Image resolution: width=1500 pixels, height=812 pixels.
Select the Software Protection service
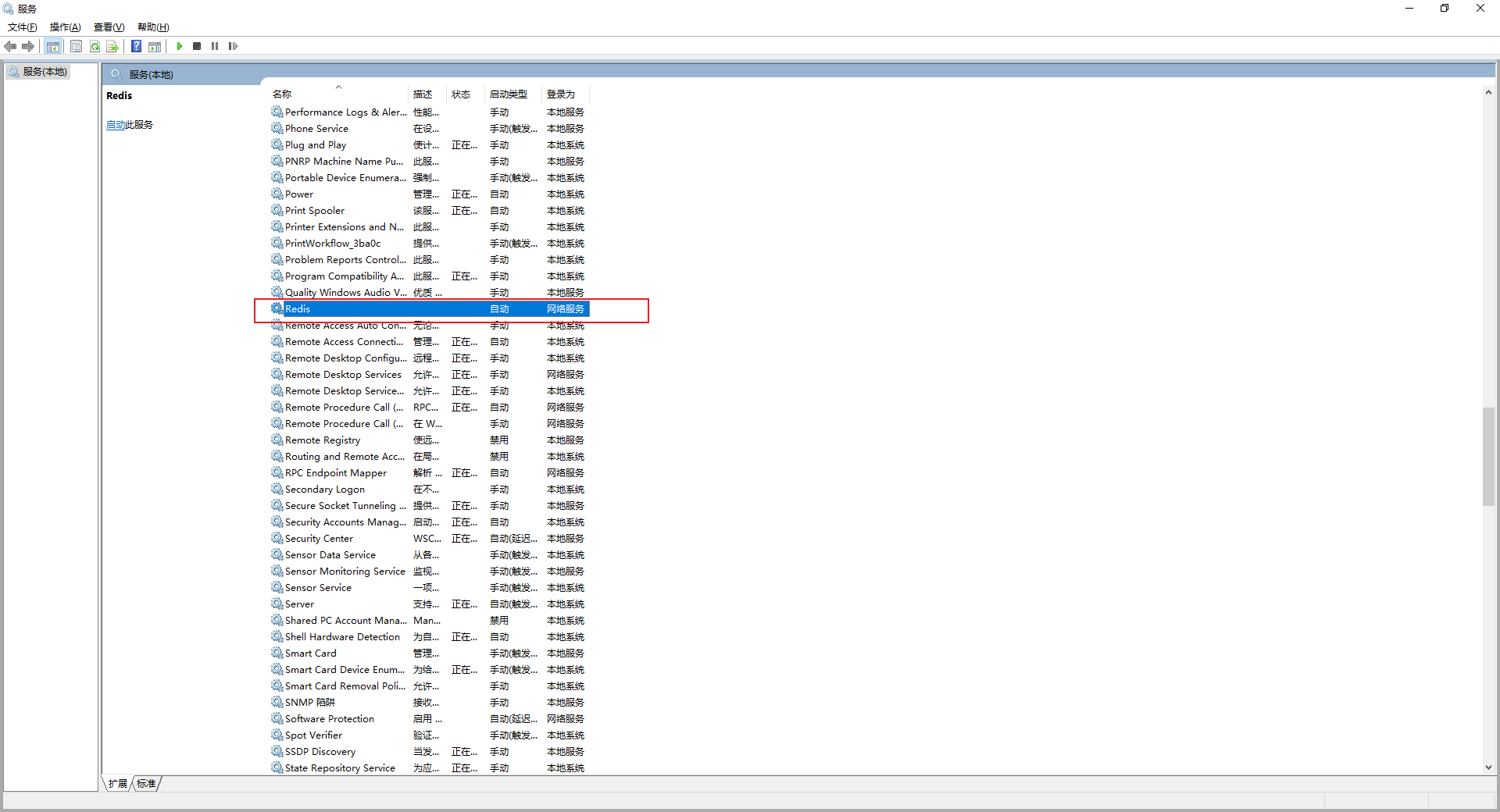pyautogui.click(x=430, y=719)
